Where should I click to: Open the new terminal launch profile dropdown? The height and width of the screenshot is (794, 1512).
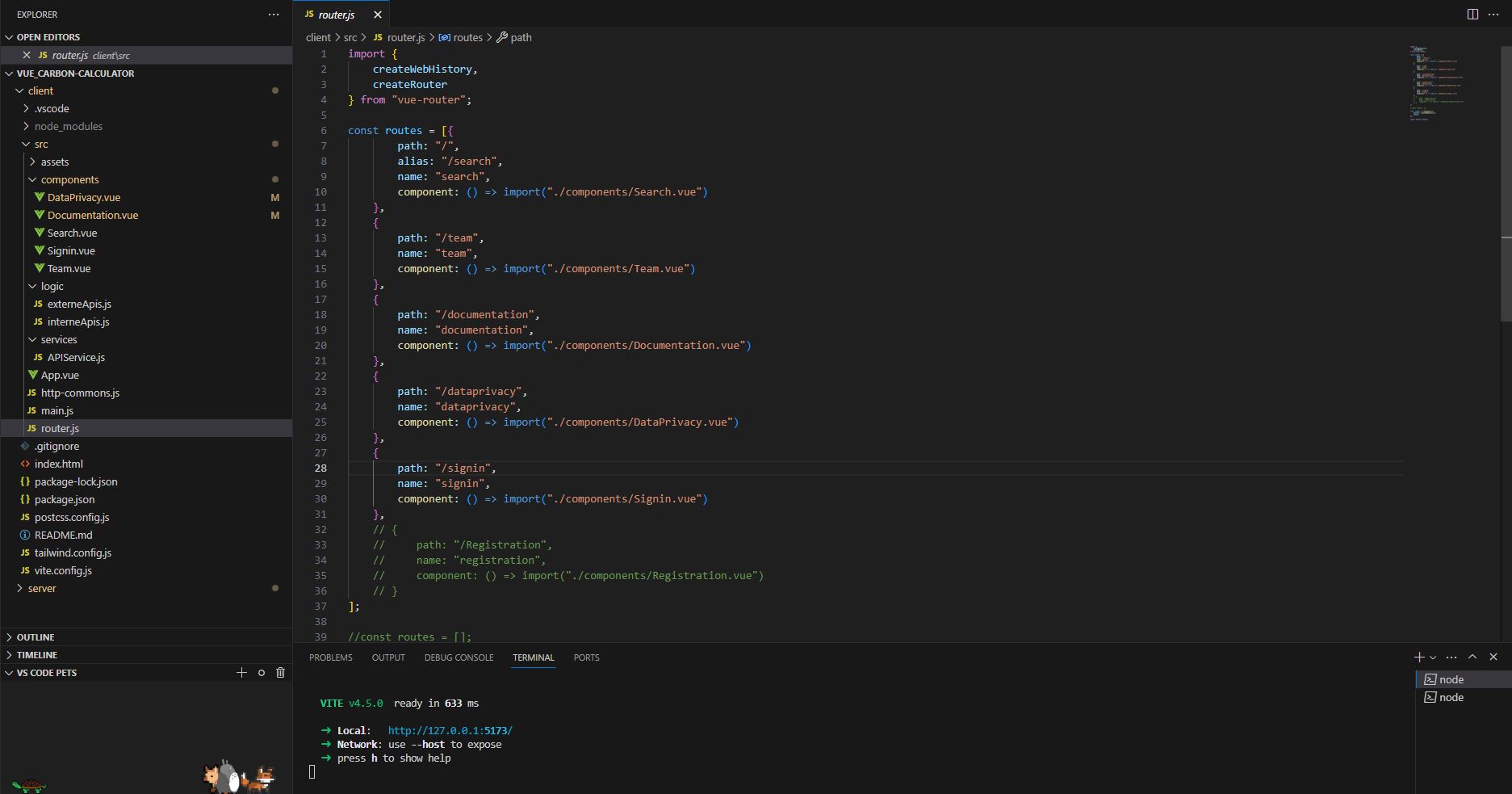[x=1433, y=657]
